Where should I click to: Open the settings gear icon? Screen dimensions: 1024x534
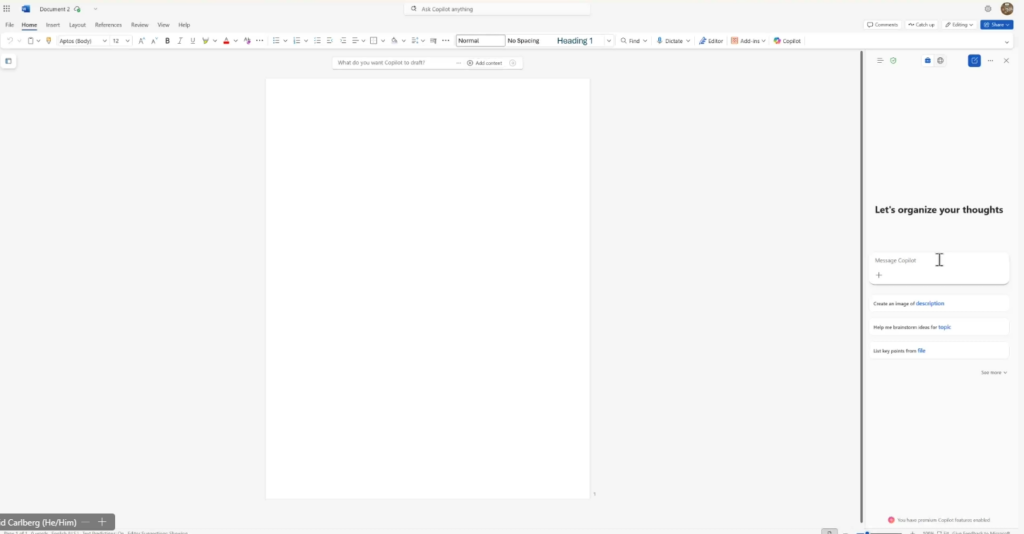click(988, 9)
